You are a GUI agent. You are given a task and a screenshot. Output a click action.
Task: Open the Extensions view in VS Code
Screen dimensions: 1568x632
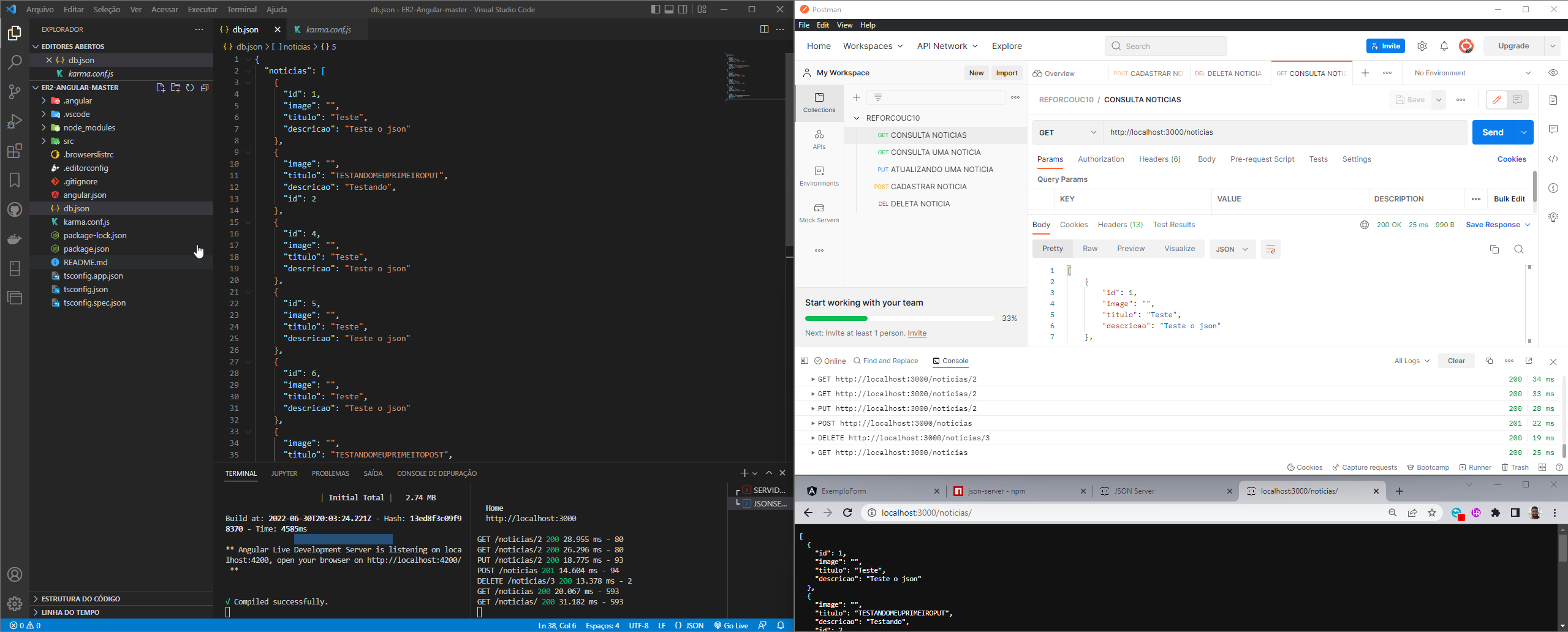[14, 151]
